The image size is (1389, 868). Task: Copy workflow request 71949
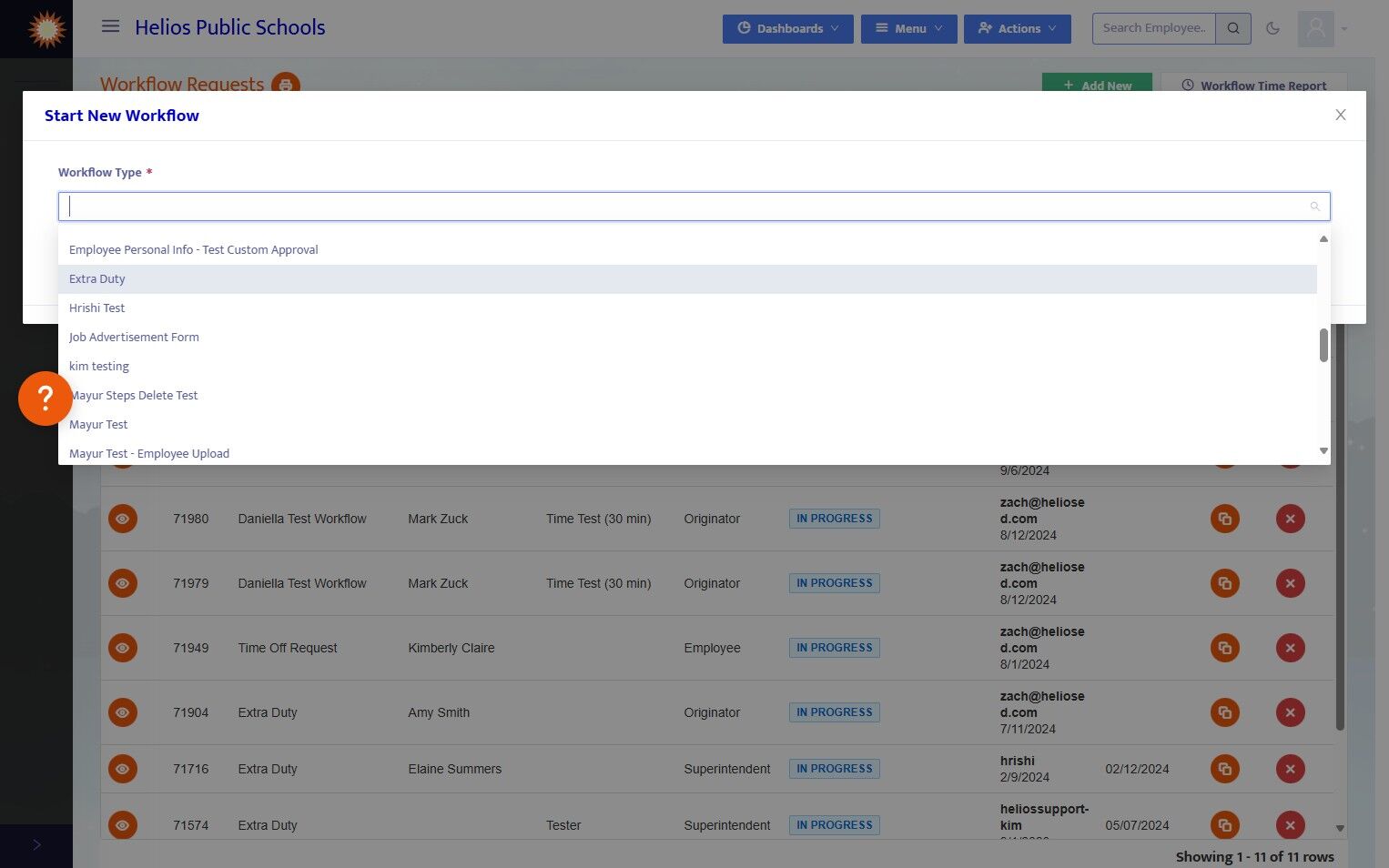click(1225, 648)
